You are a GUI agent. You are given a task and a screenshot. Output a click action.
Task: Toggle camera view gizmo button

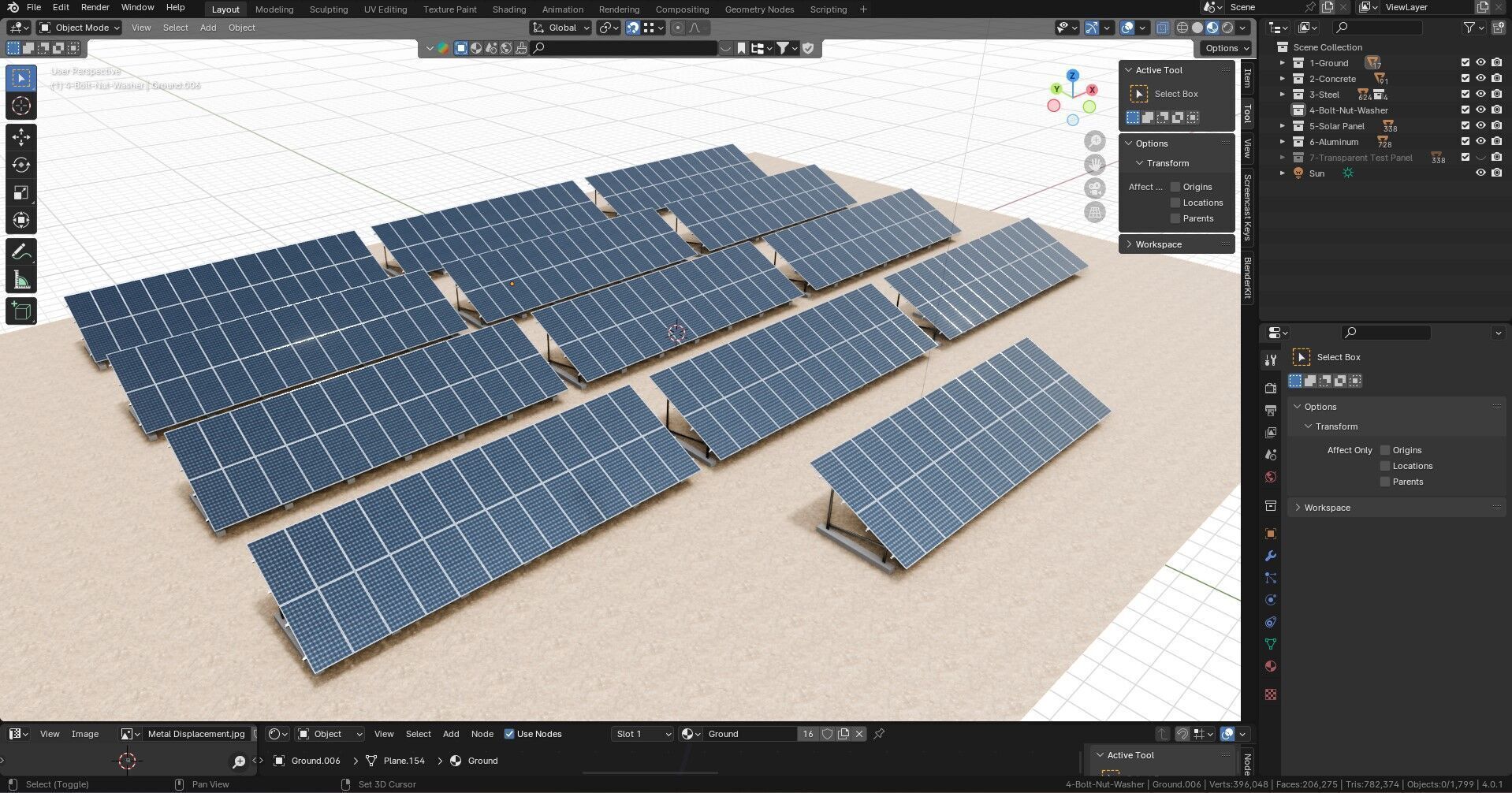1095,188
